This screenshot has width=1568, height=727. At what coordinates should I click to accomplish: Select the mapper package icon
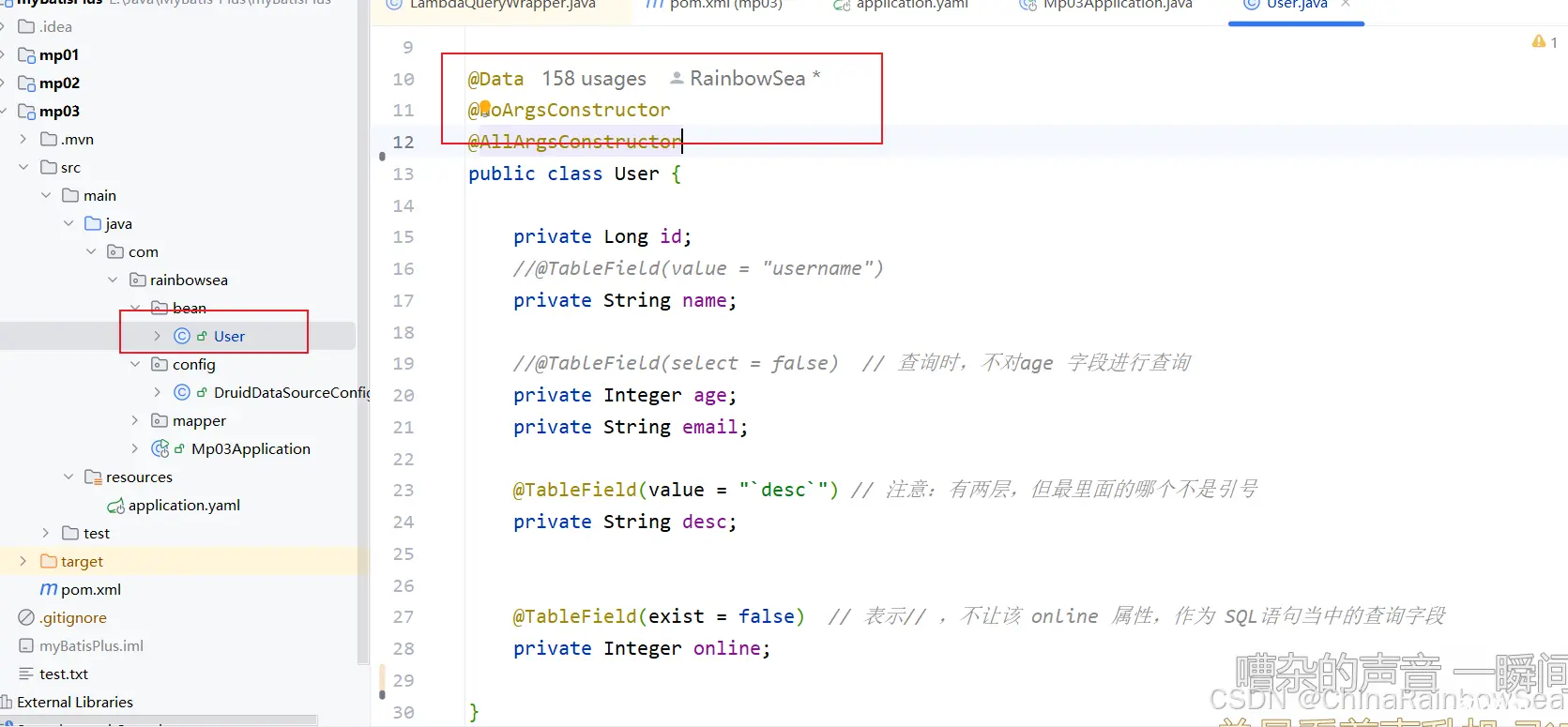tap(160, 420)
